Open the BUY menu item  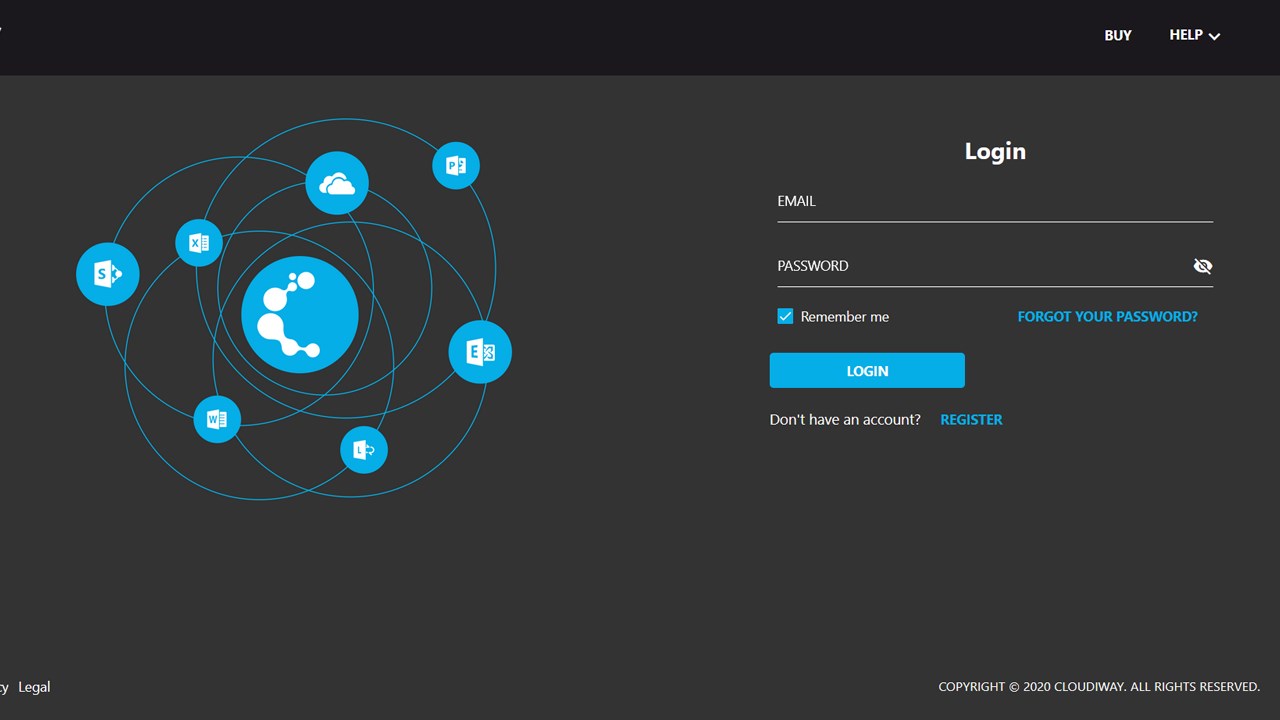point(1117,35)
